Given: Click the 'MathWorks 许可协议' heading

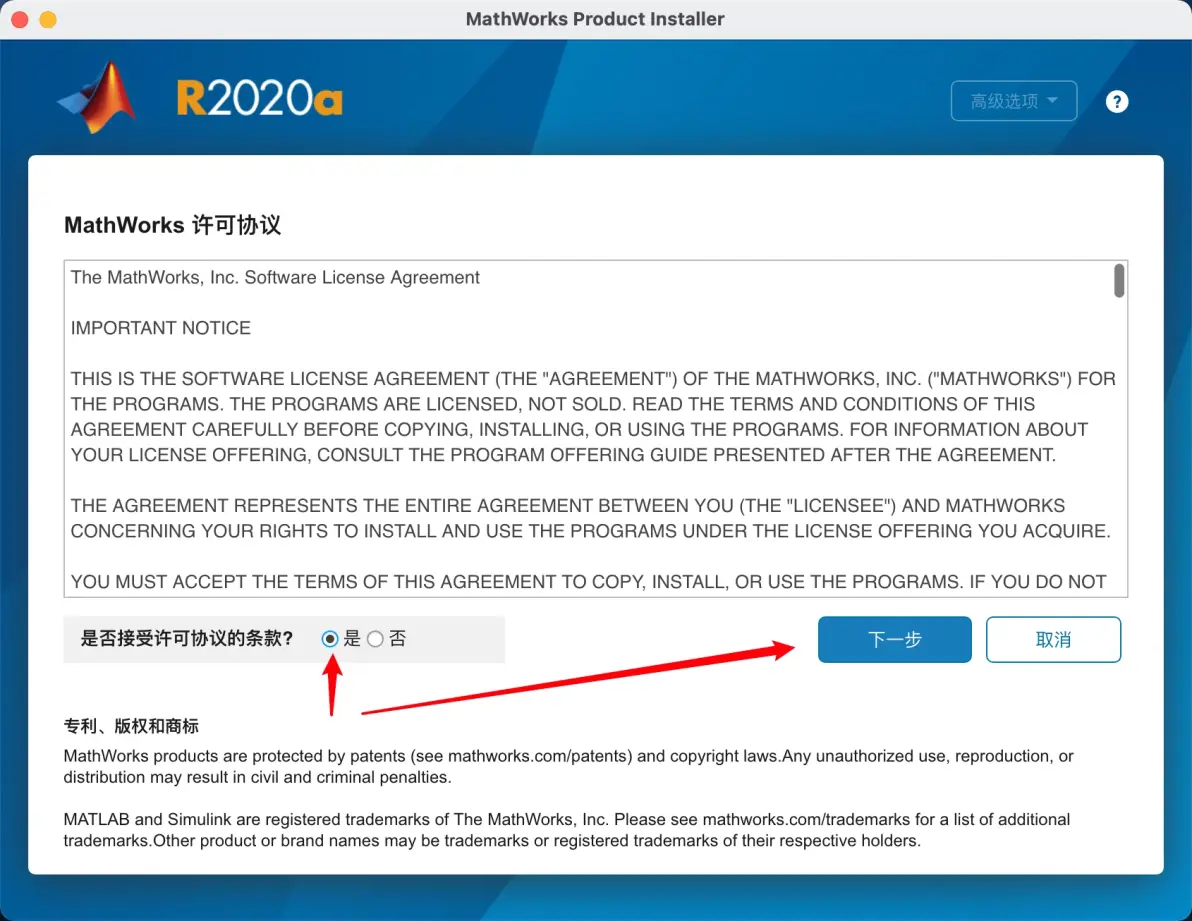Looking at the screenshot, I should (173, 225).
